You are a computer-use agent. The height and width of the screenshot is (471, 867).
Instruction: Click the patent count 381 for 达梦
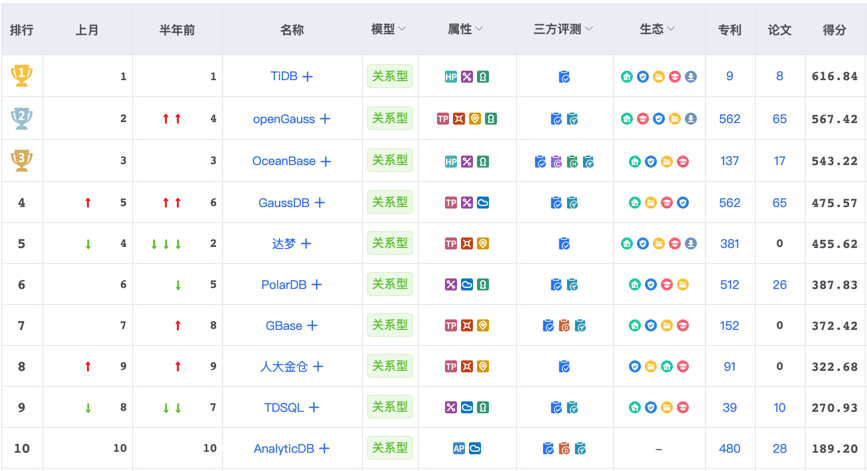coord(729,244)
